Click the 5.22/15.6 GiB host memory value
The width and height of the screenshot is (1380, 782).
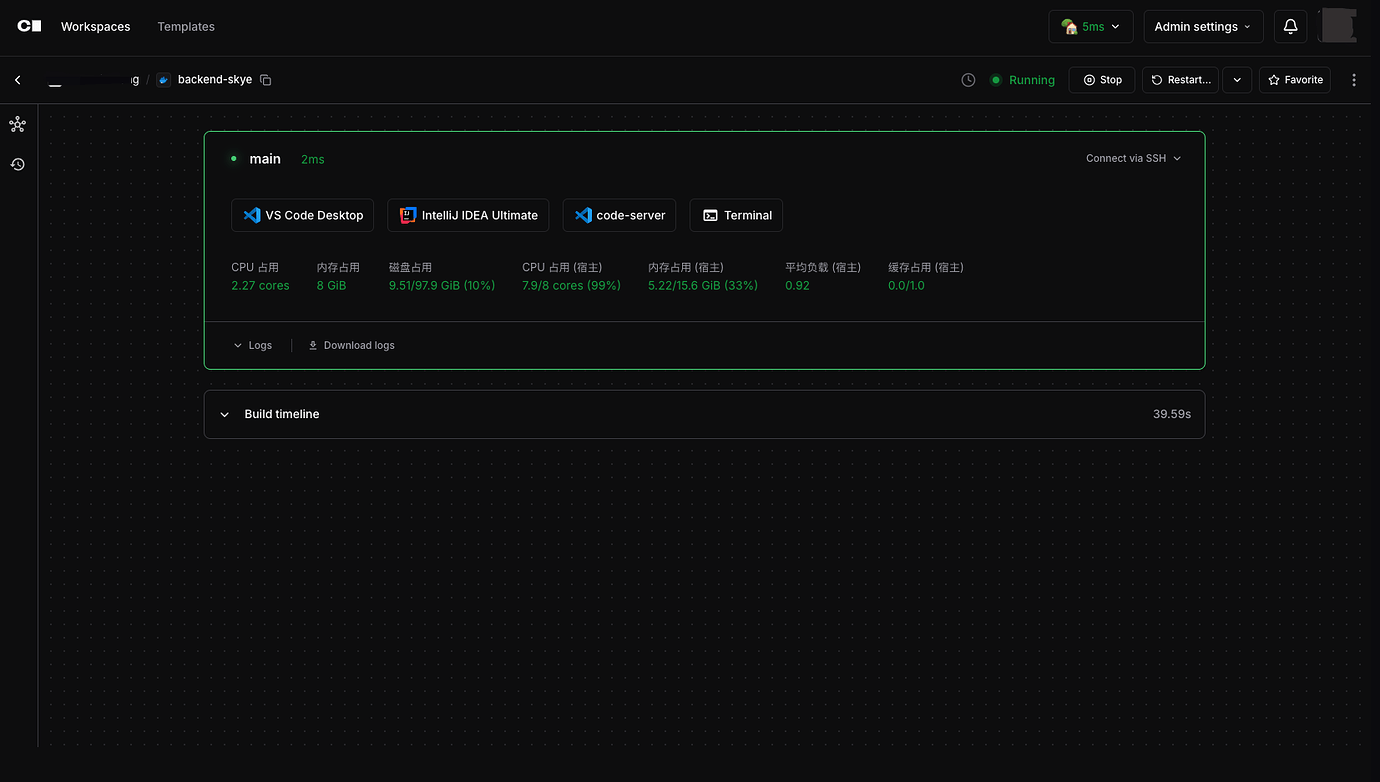[x=703, y=286]
